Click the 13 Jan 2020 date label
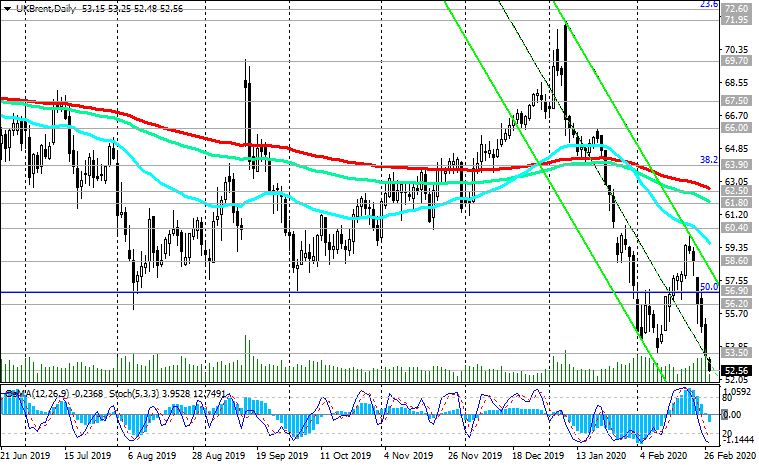The height and width of the screenshot is (467, 759). point(600,456)
